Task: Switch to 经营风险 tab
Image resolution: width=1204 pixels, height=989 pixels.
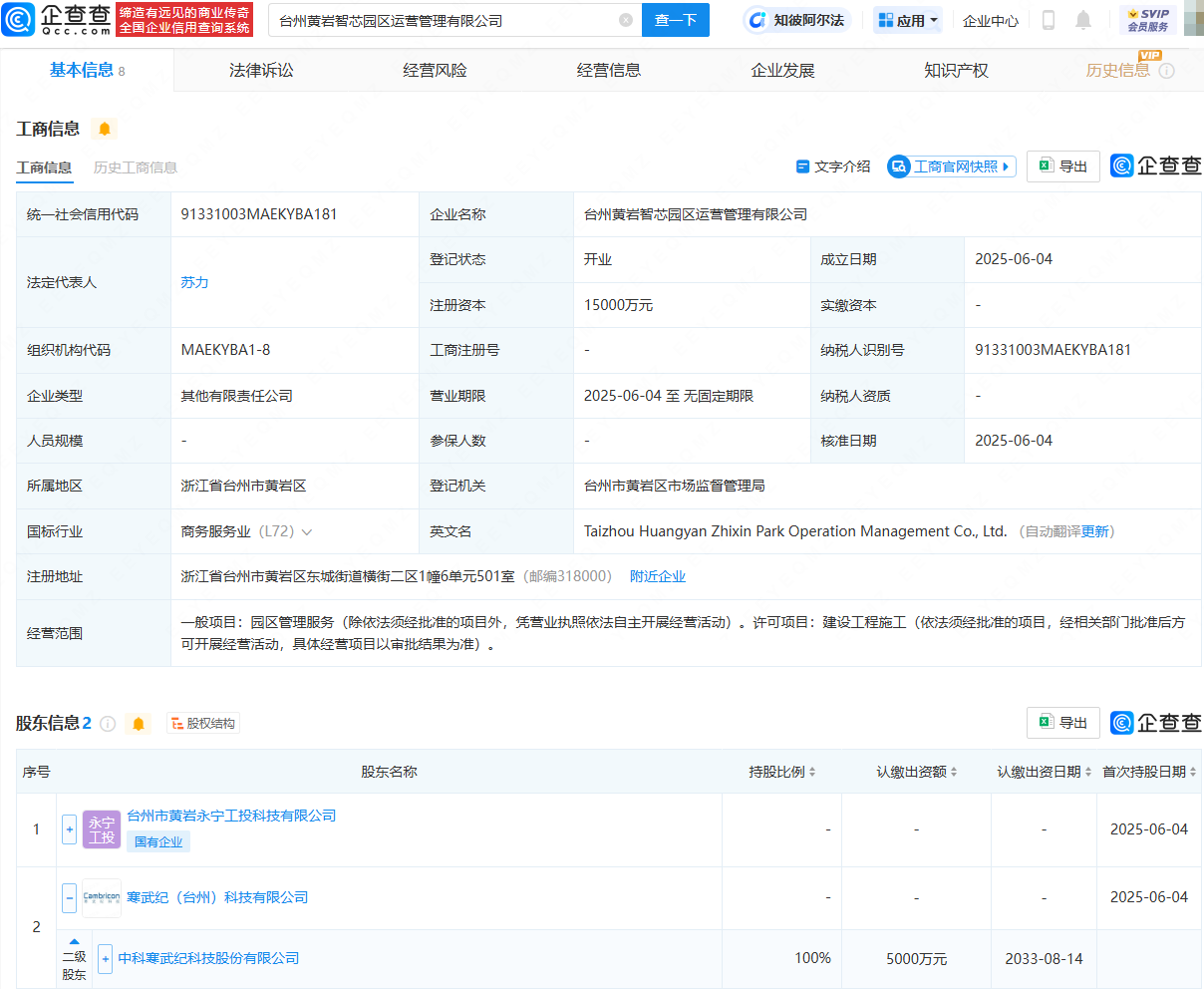Action: (x=435, y=70)
